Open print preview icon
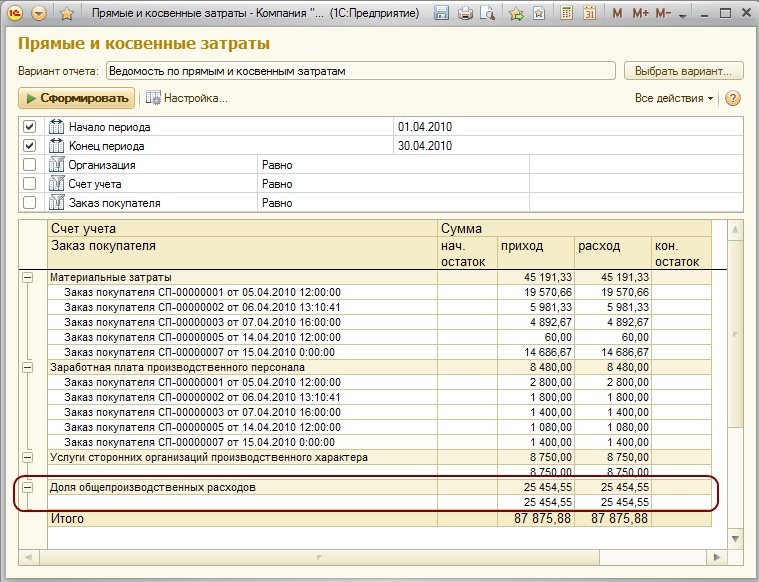Image resolution: width=759 pixels, height=582 pixels. point(487,14)
